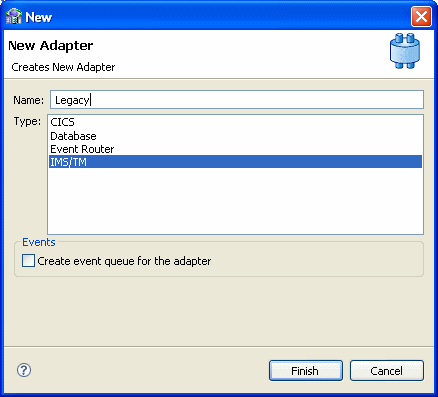Click the Name: label
The width and height of the screenshot is (438, 397).
(x=29, y=100)
